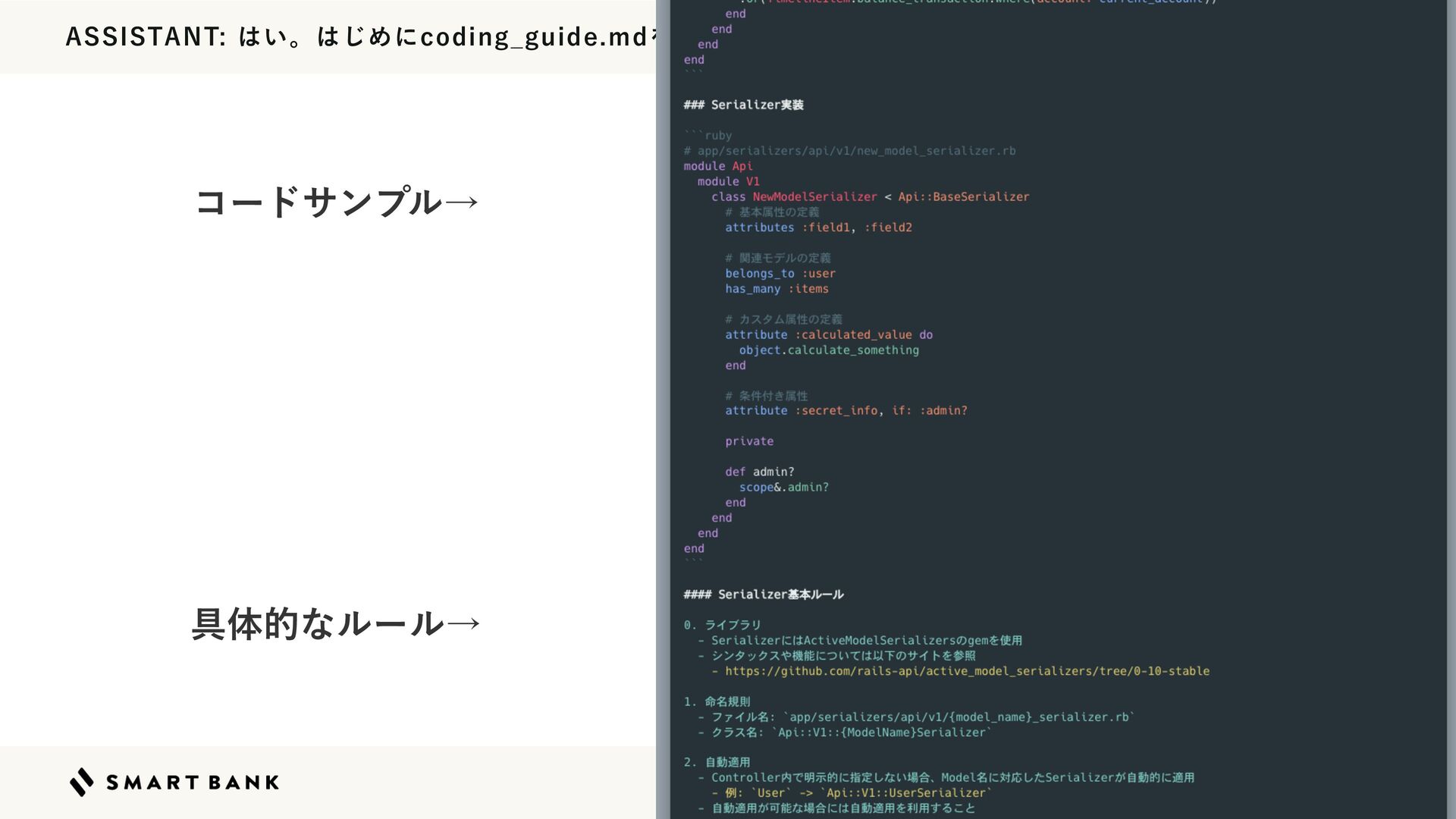Image resolution: width=1456 pixels, height=819 pixels.
Task: Click the 'private' keyword line
Action: (x=749, y=441)
